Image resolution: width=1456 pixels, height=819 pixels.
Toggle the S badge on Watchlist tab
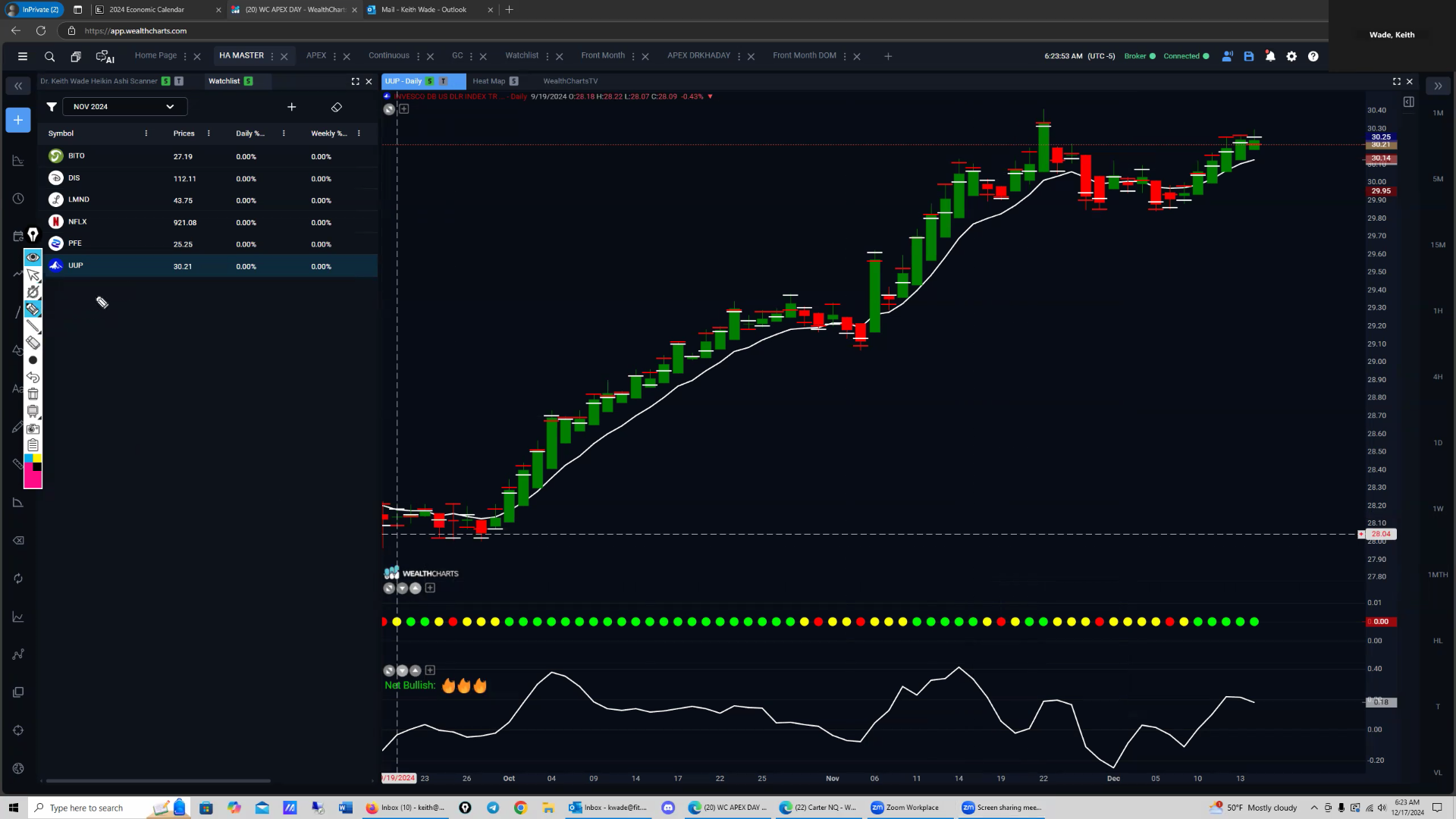pos(248,81)
